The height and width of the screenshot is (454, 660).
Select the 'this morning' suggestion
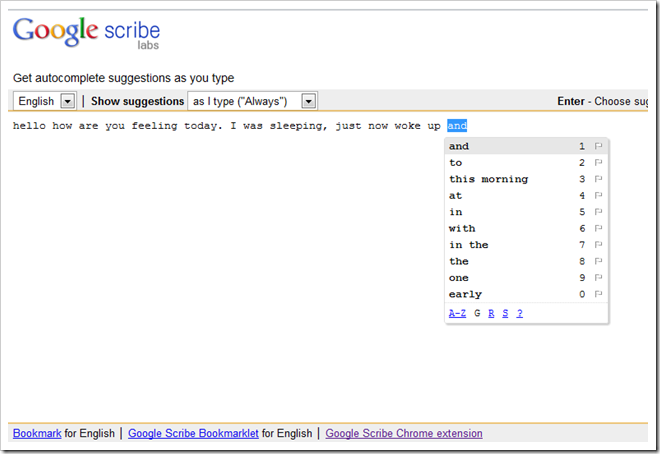(x=526, y=179)
